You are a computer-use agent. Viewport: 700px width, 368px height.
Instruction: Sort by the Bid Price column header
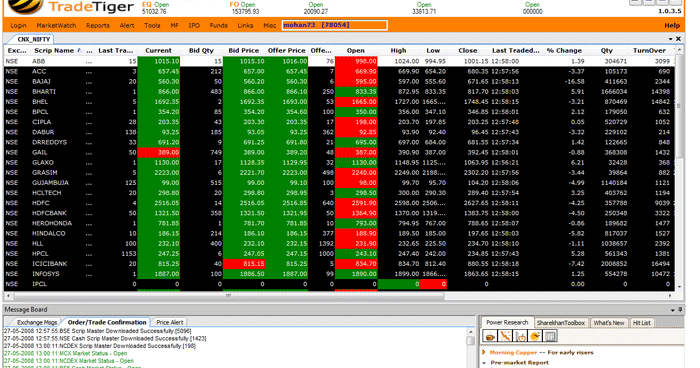(243, 50)
